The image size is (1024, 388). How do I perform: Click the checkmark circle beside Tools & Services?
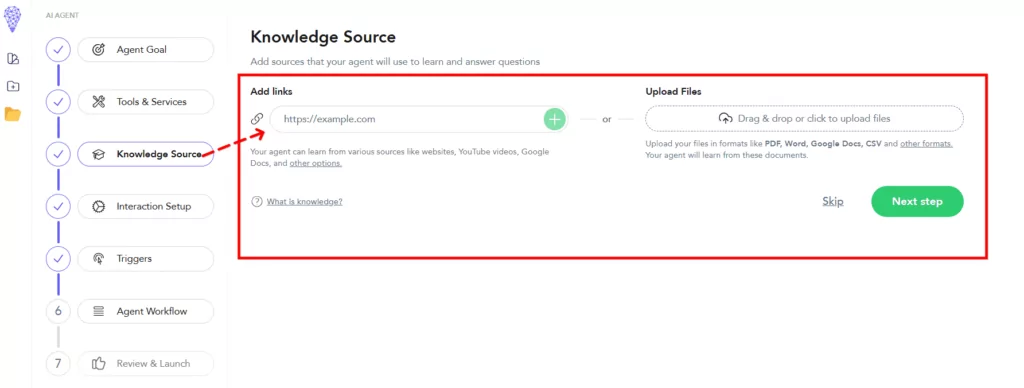(58, 102)
